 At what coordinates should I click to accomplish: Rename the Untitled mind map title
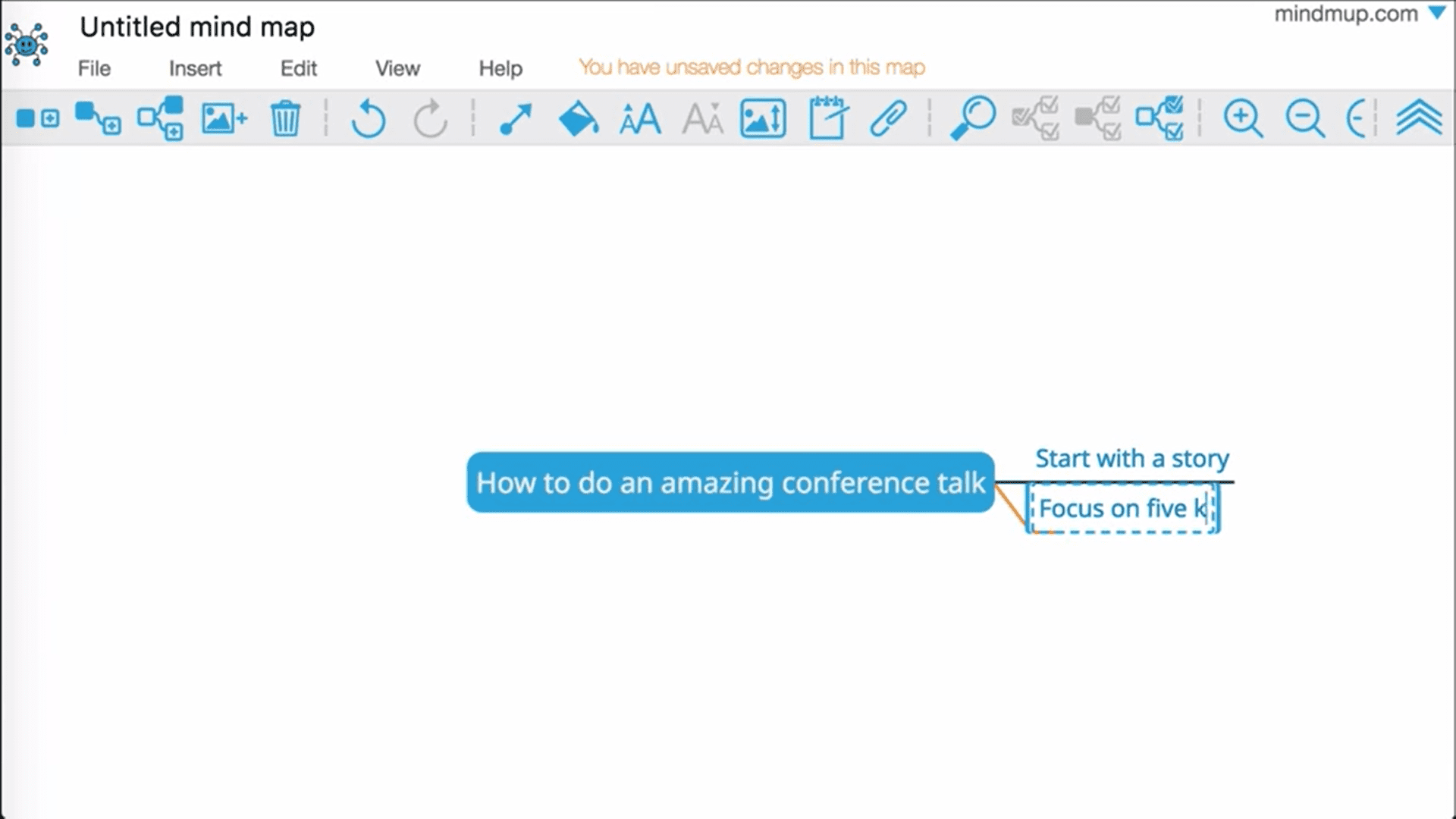[197, 27]
